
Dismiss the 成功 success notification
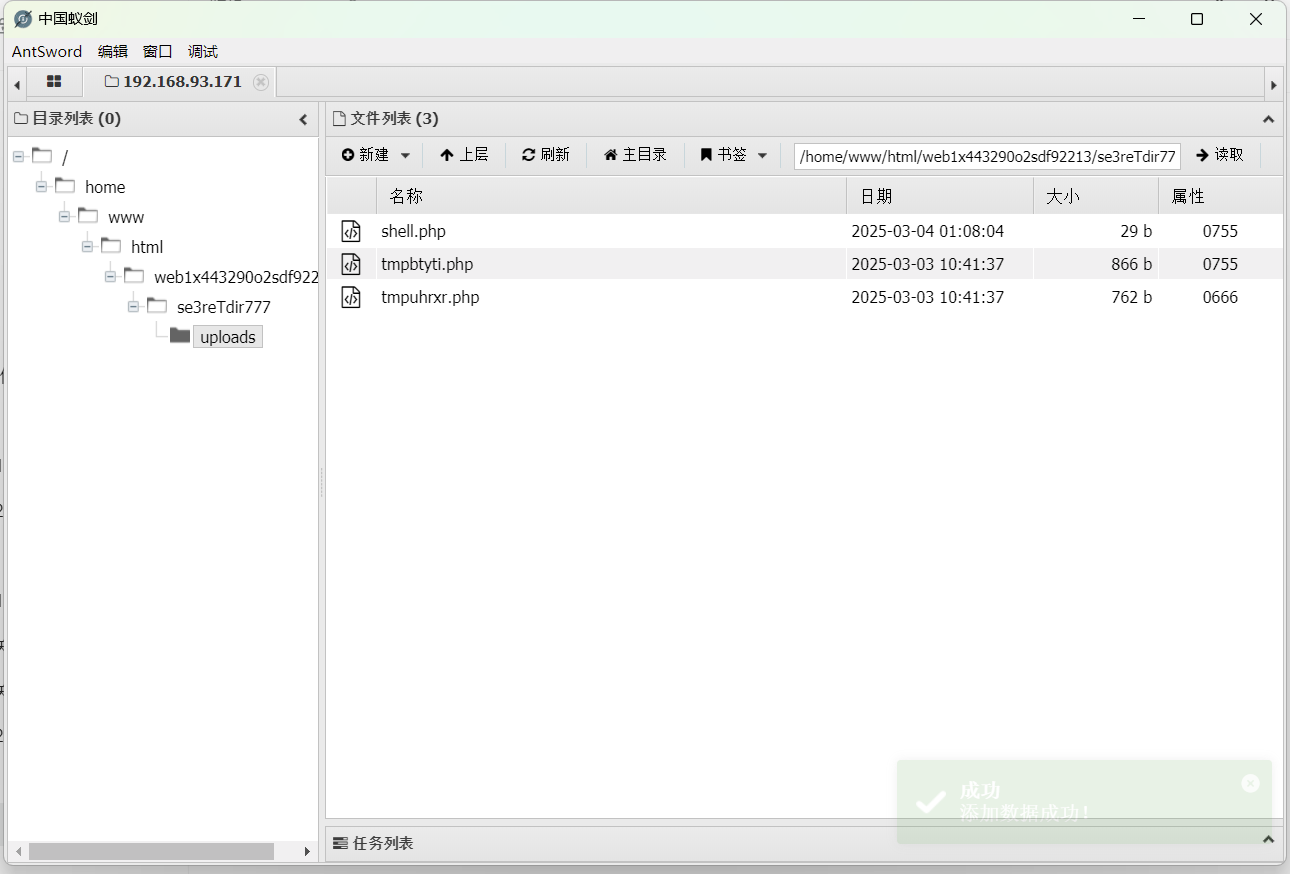coord(1250,783)
